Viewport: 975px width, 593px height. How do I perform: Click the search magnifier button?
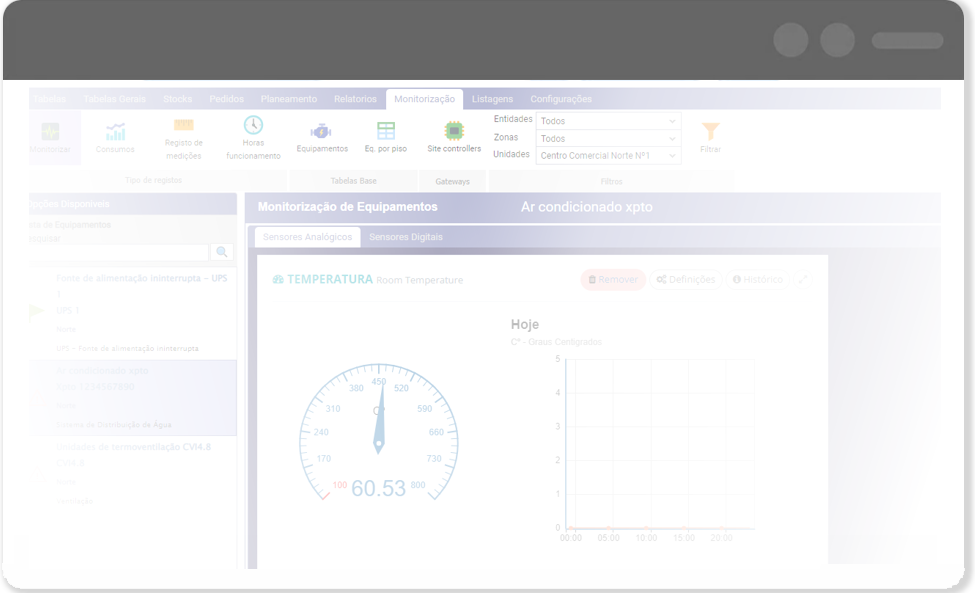click(x=221, y=253)
